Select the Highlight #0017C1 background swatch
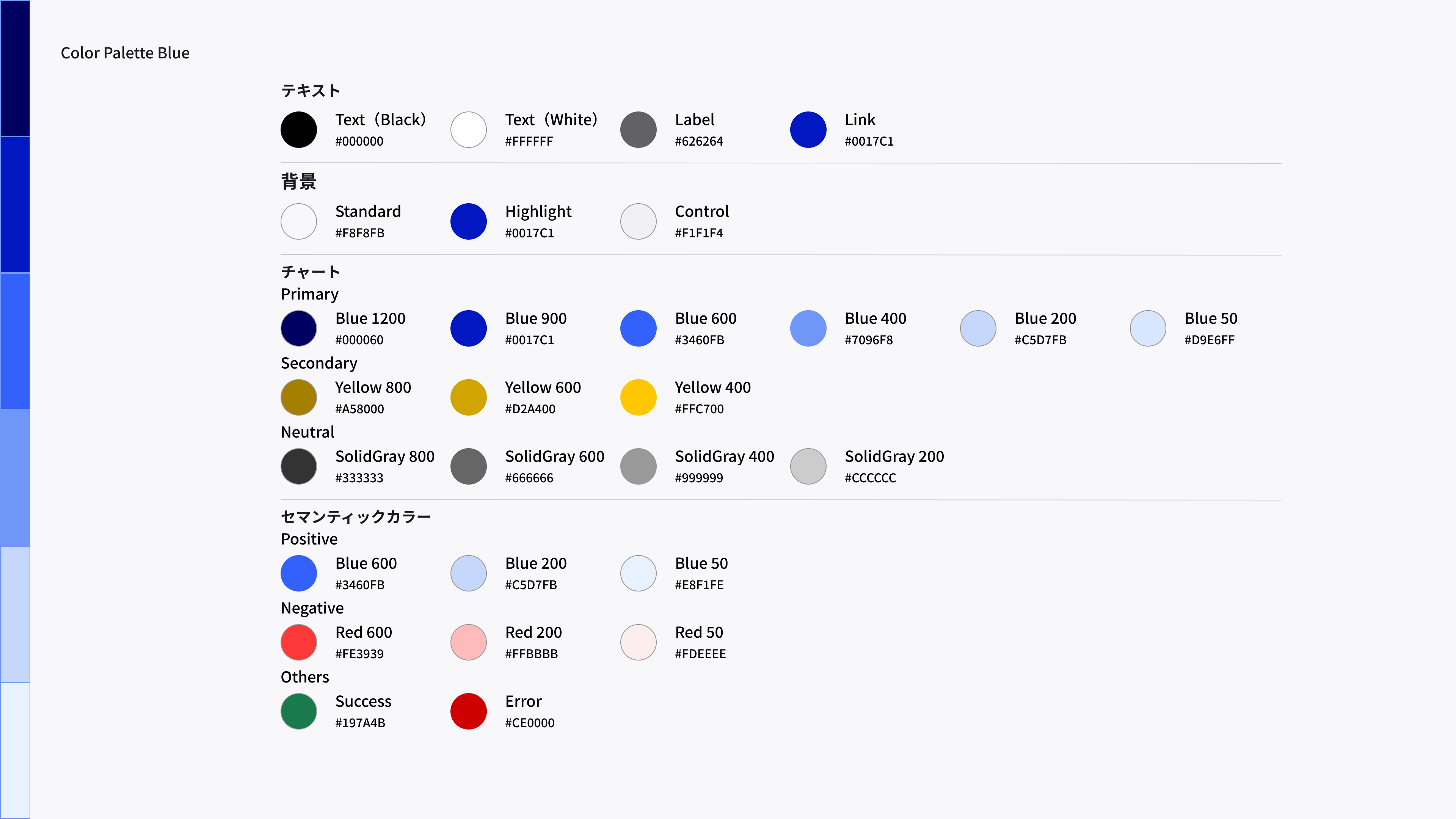Screen dimensions: 1456x819 [469, 221]
